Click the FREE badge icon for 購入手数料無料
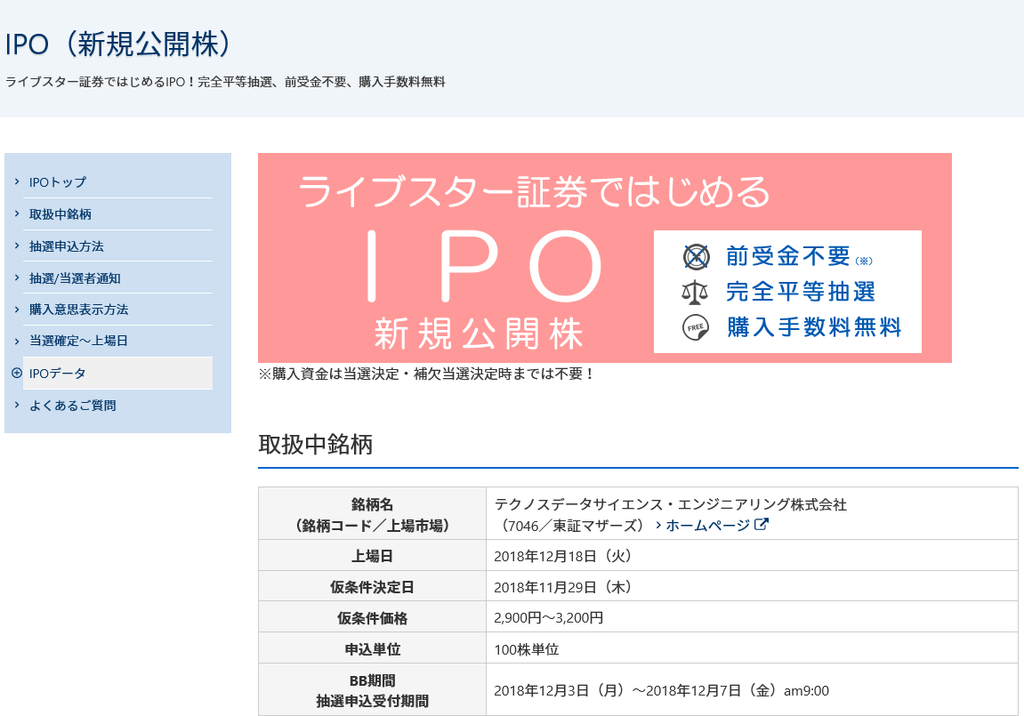This screenshot has width=1024, height=716. point(696,327)
